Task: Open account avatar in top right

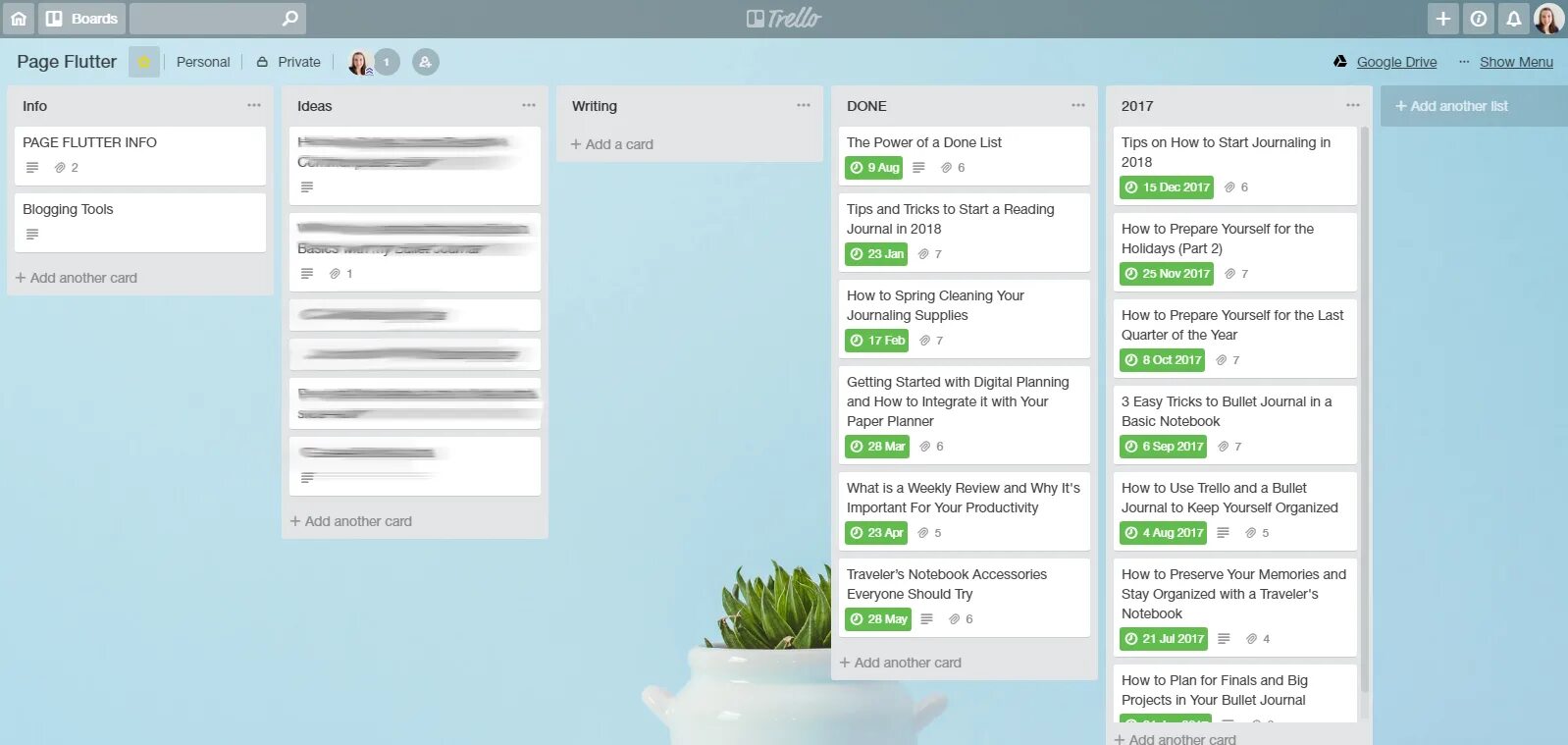Action: tap(1548, 18)
